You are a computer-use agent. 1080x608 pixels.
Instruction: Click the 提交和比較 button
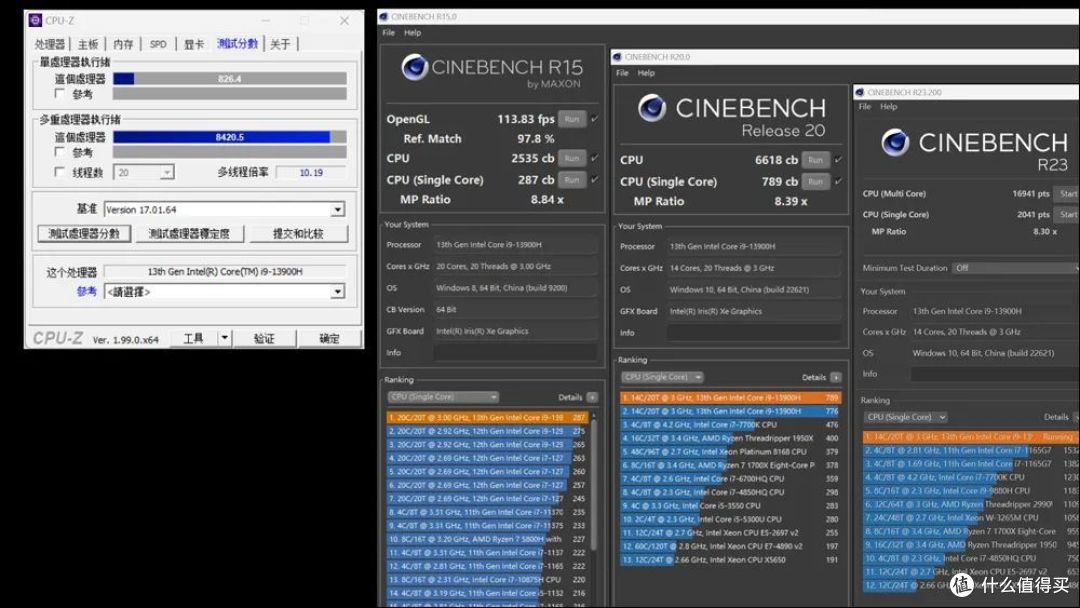click(x=298, y=234)
